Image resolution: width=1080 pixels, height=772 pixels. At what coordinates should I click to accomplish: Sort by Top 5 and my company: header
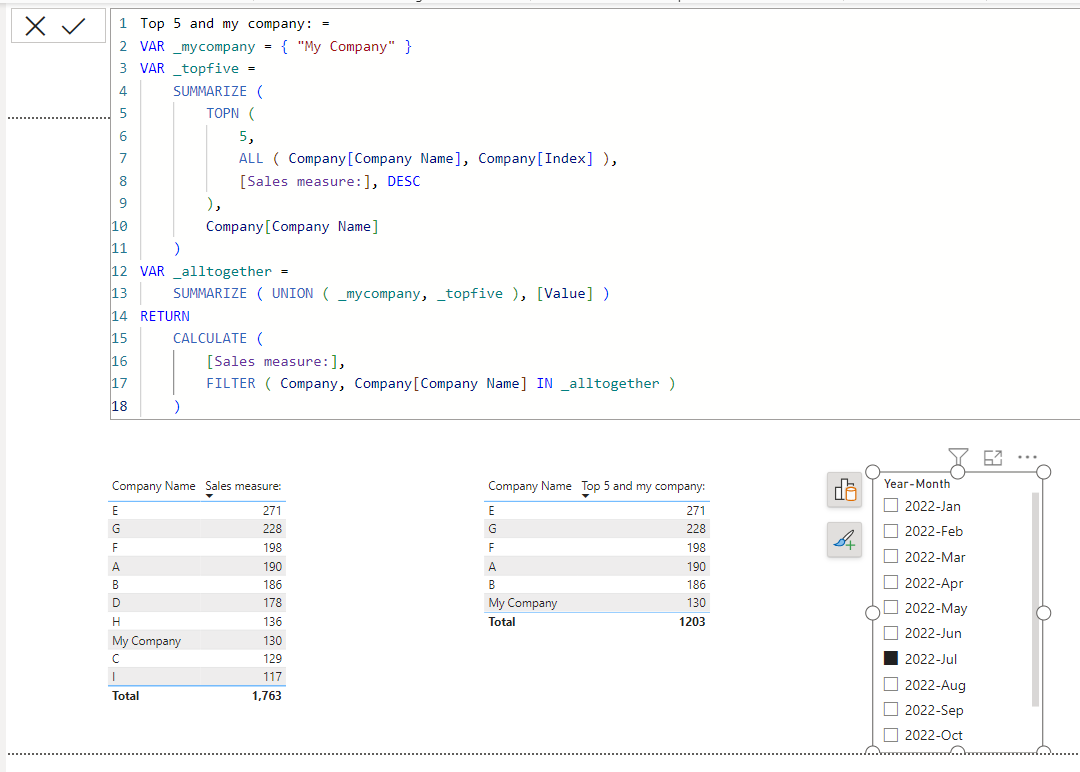click(643, 486)
